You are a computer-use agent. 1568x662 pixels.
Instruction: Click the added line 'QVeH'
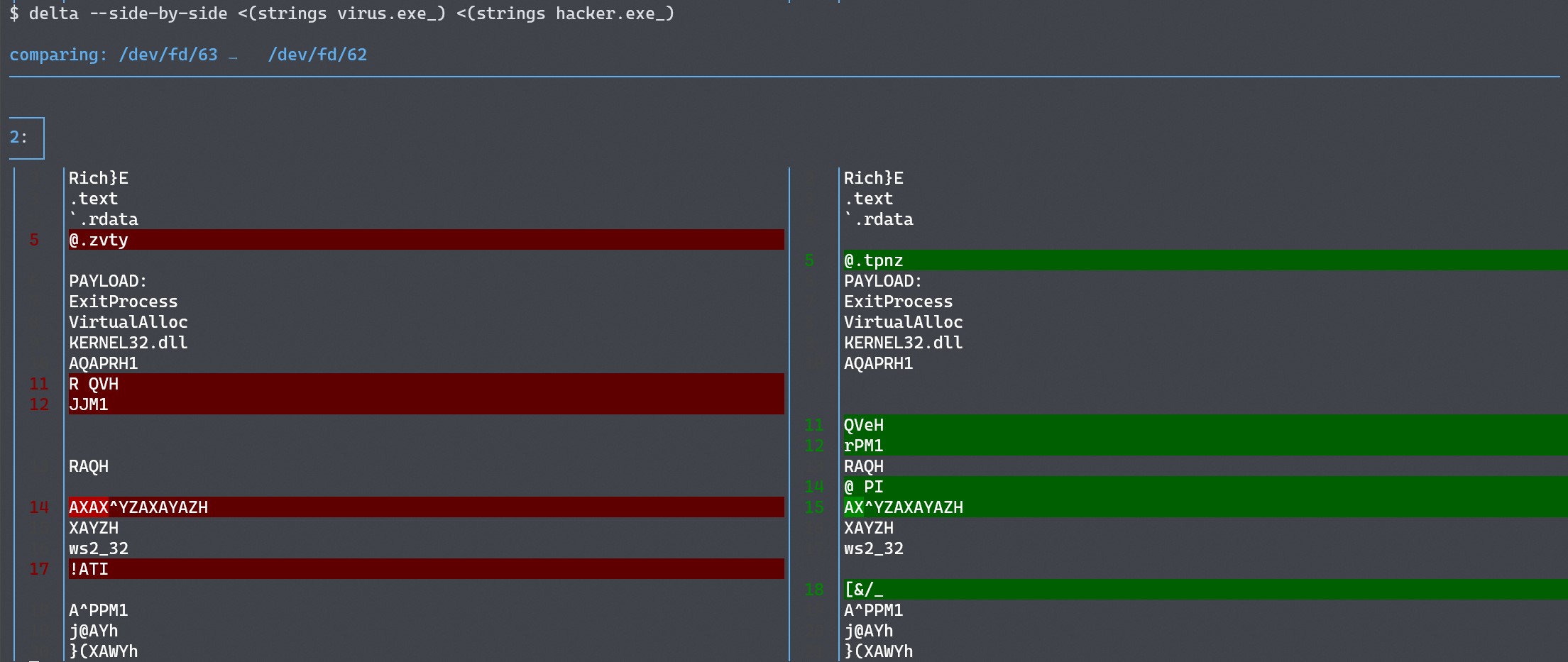coord(1205,425)
